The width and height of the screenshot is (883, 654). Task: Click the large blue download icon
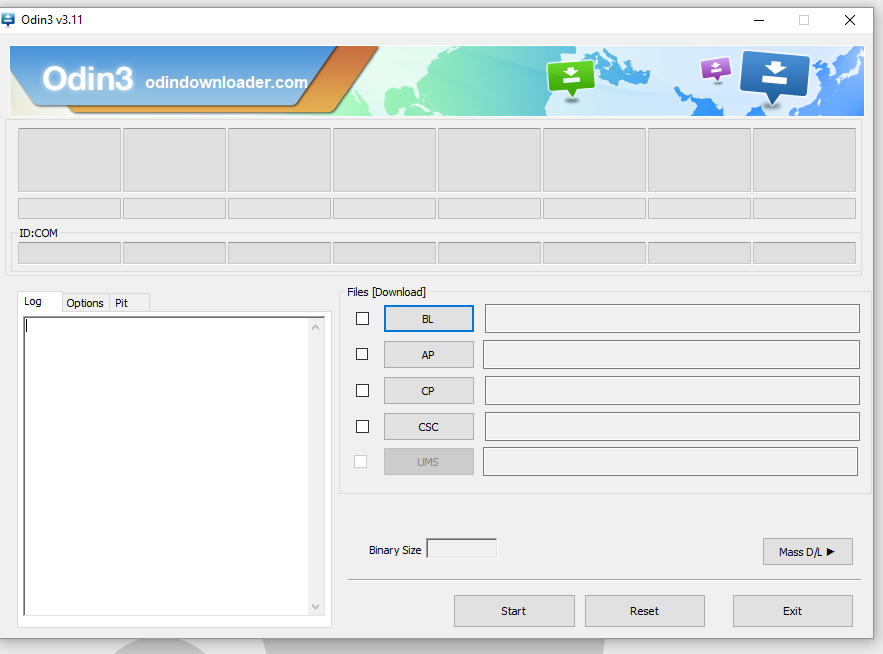[x=774, y=74]
